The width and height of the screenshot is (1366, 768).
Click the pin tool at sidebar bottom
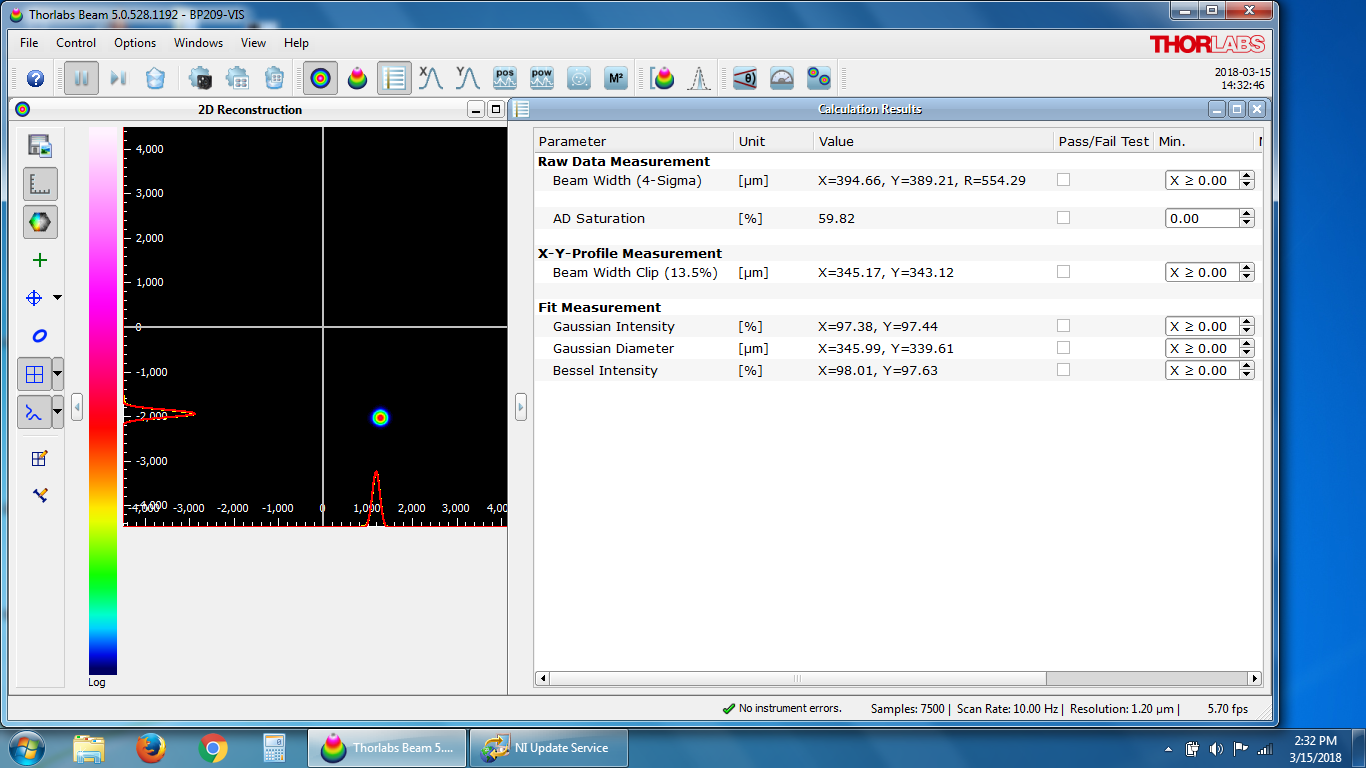[40, 495]
